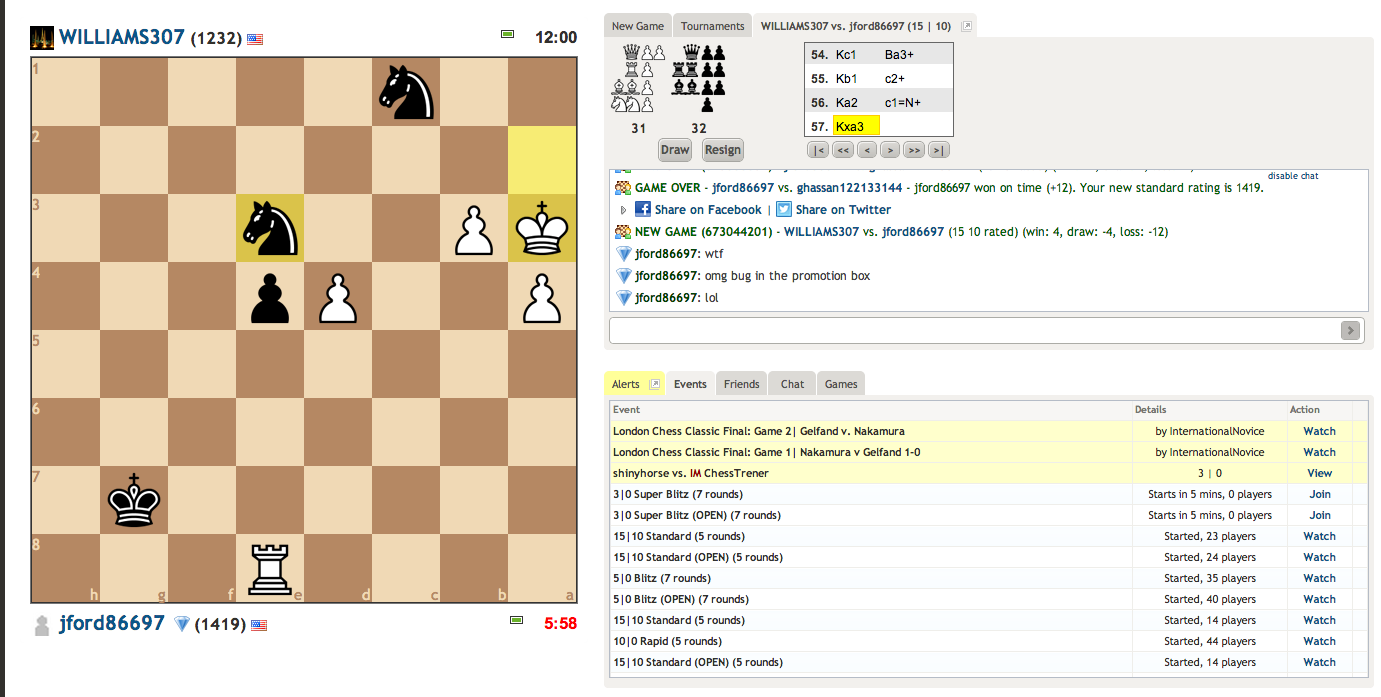
Task: Watch Gelfand v. Nakamura Game 2
Action: 1319,431
